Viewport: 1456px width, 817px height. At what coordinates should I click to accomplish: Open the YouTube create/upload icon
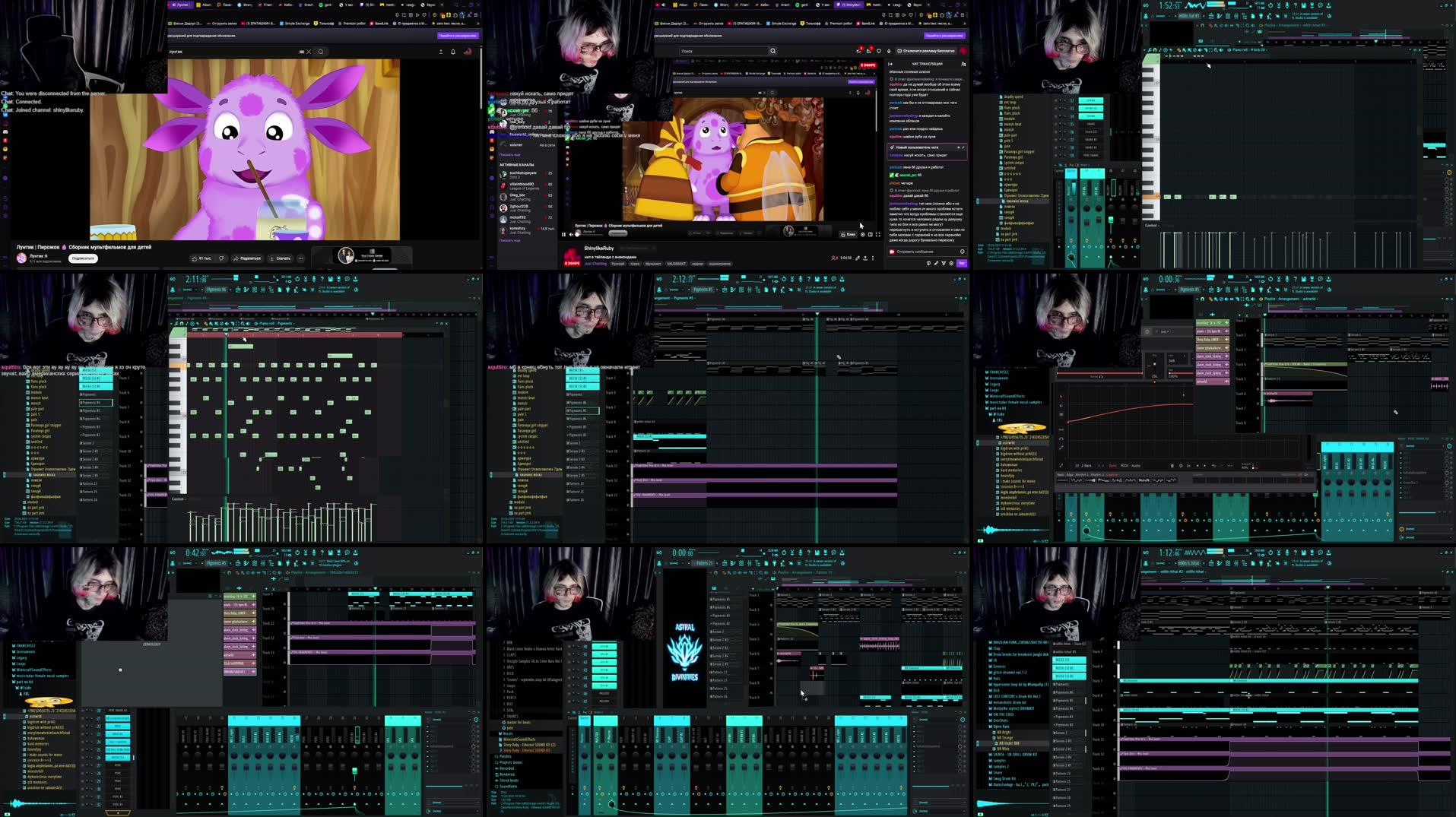point(441,52)
